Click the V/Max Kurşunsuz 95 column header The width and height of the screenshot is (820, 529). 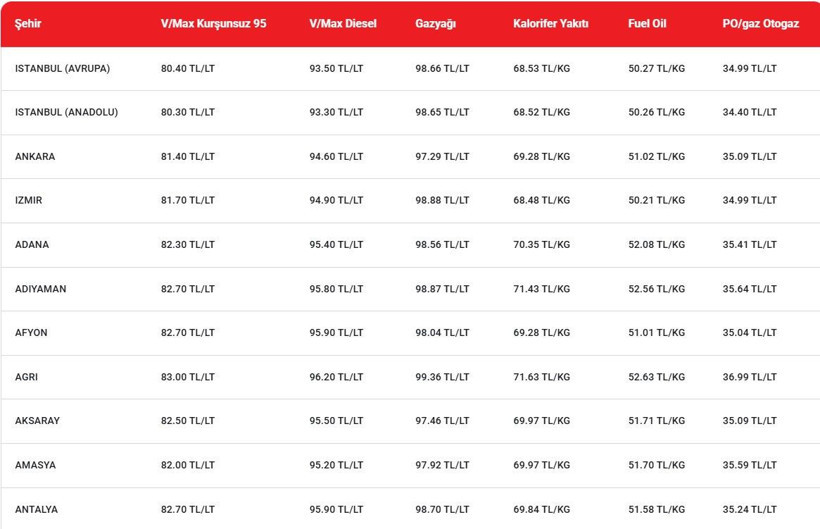pyautogui.click(x=213, y=24)
